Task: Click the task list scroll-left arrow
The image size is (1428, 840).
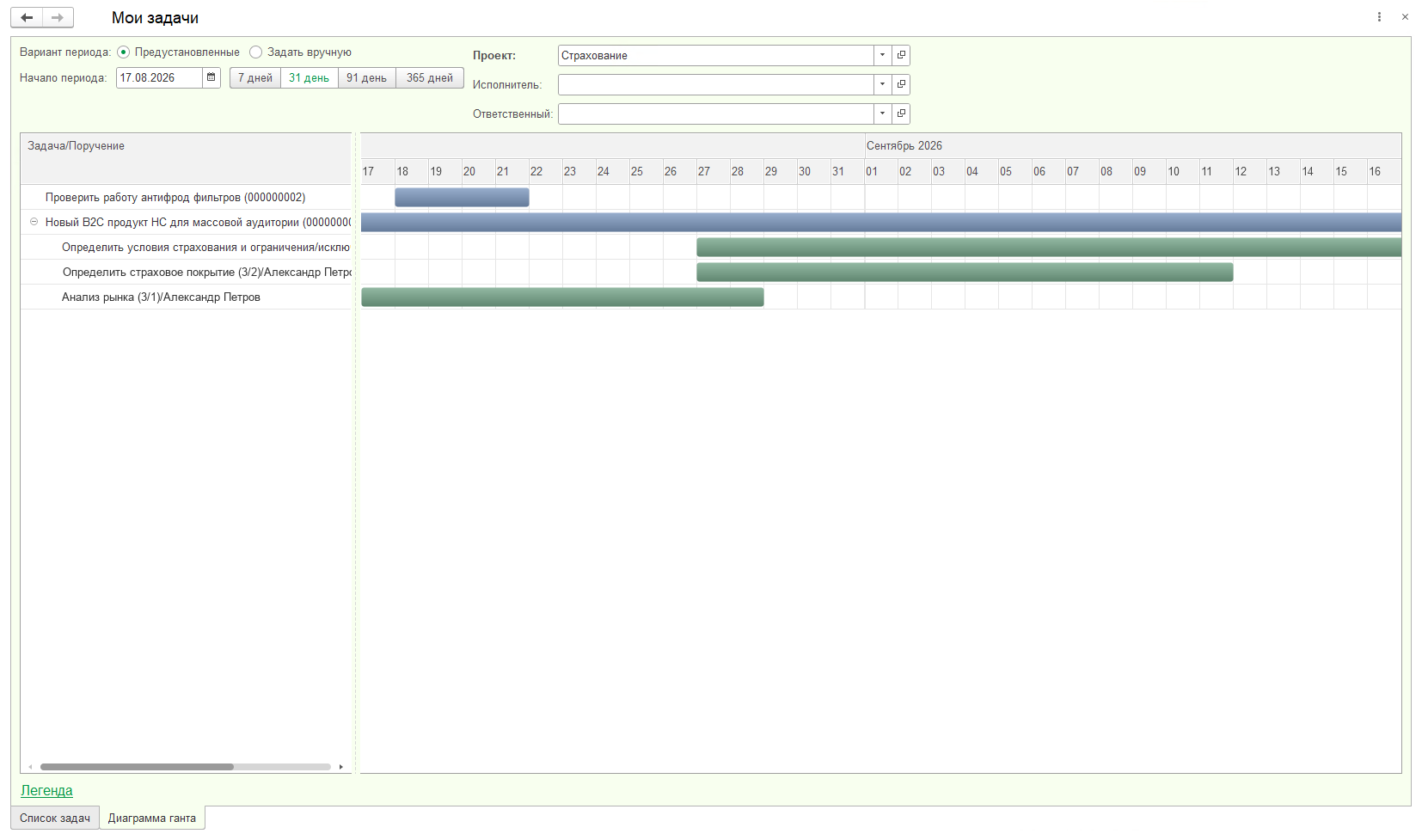Action: click(30, 767)
